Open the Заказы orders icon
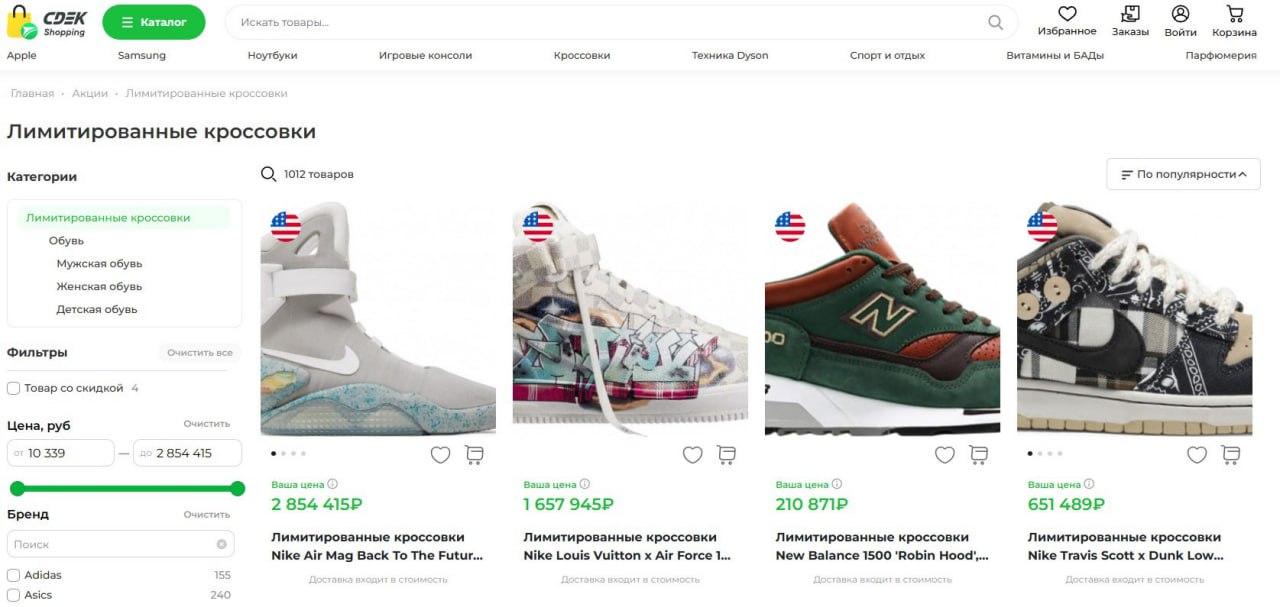This screenshot has height=607, width=1280. [1130, 14]
